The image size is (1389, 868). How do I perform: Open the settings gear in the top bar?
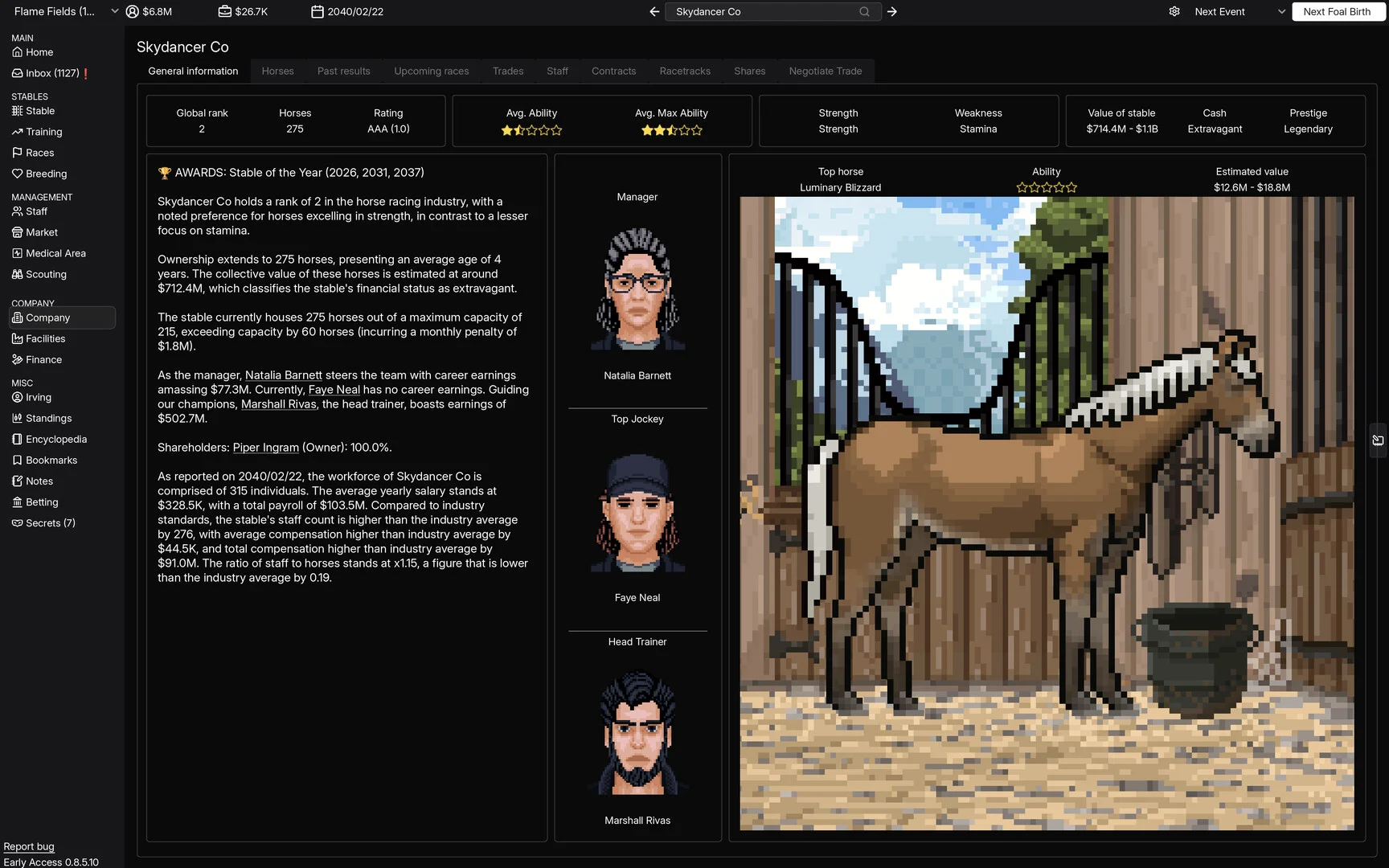pos(1174,11)
